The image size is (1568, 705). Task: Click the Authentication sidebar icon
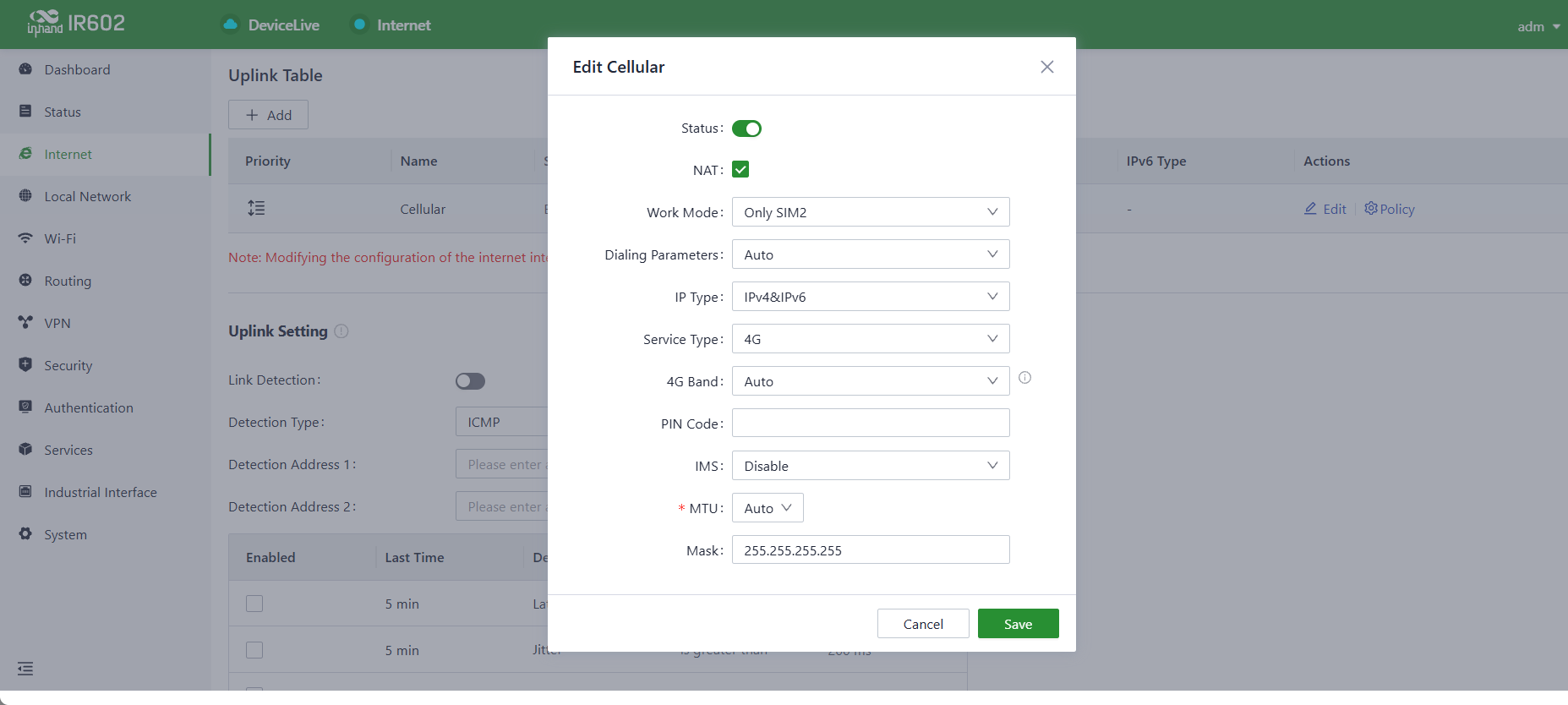(25, 407)
